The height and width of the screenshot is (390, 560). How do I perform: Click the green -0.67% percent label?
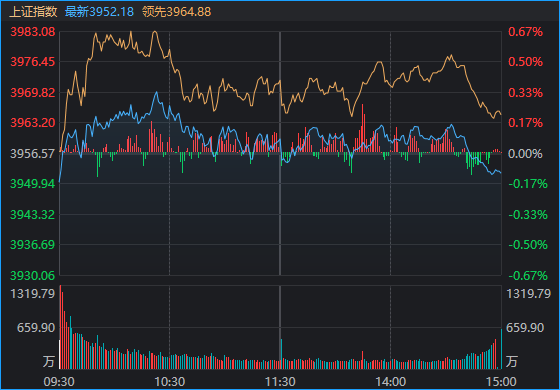(528, 276)
